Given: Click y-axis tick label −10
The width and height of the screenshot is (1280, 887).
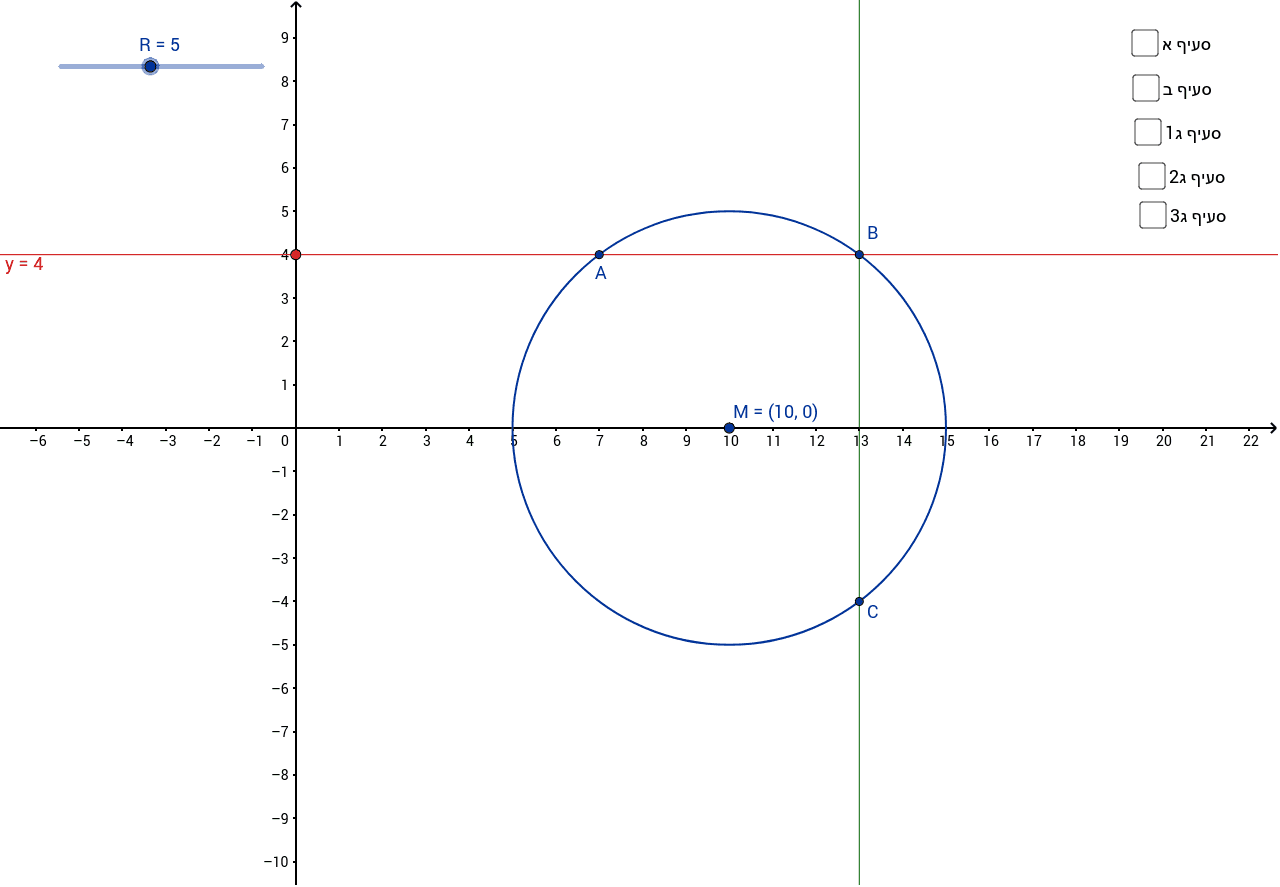Looking at the screenshot, I should [276, 862].
